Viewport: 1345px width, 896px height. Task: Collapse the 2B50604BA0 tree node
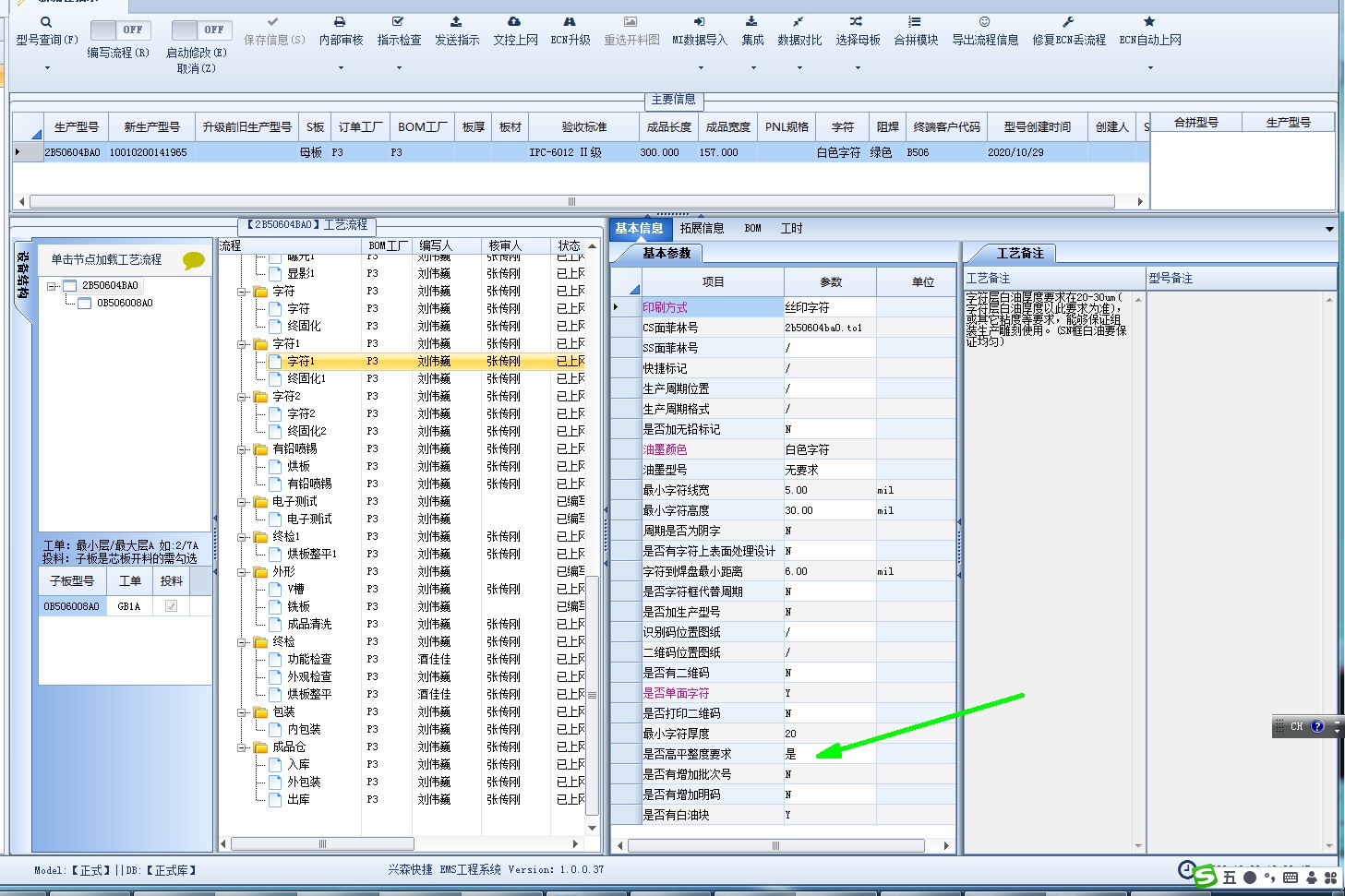(x=53, y=286)
